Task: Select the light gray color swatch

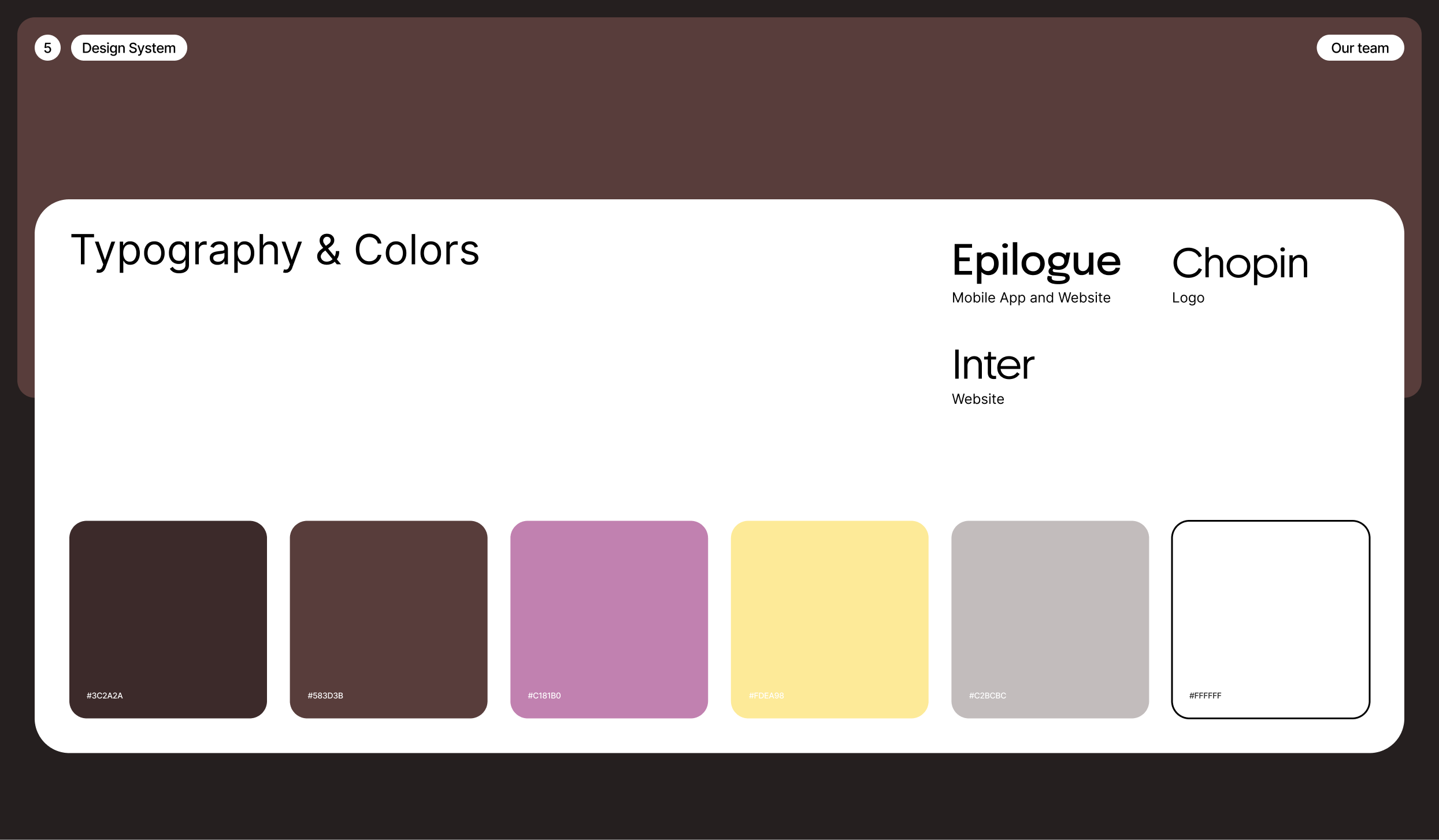Action: (x=1050, y=607)
